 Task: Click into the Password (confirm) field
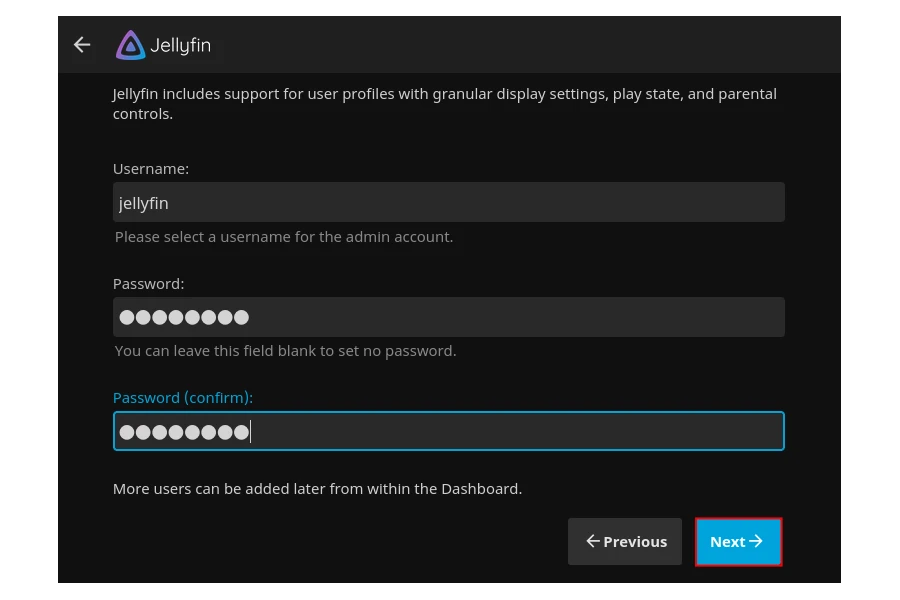448,431
